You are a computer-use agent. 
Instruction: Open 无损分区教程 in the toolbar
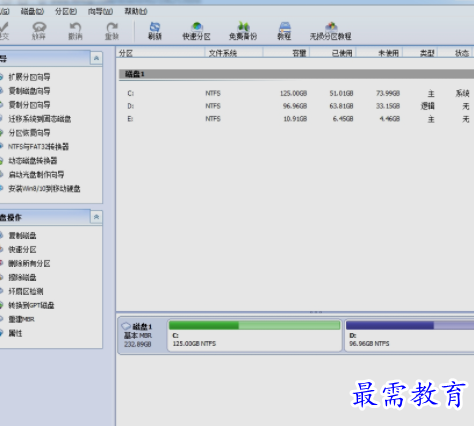331,31
